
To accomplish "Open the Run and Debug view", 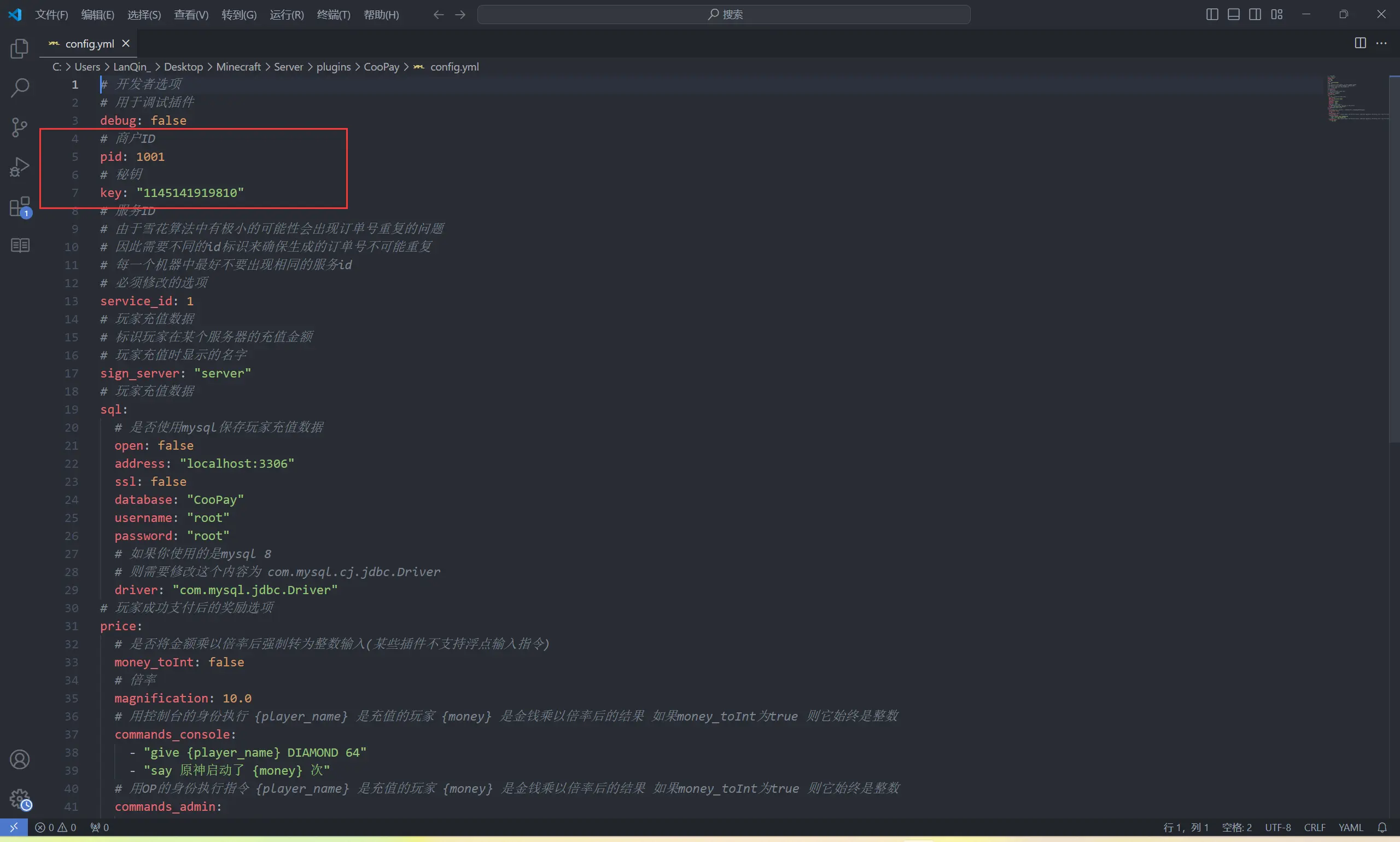I will coord(19,167).
